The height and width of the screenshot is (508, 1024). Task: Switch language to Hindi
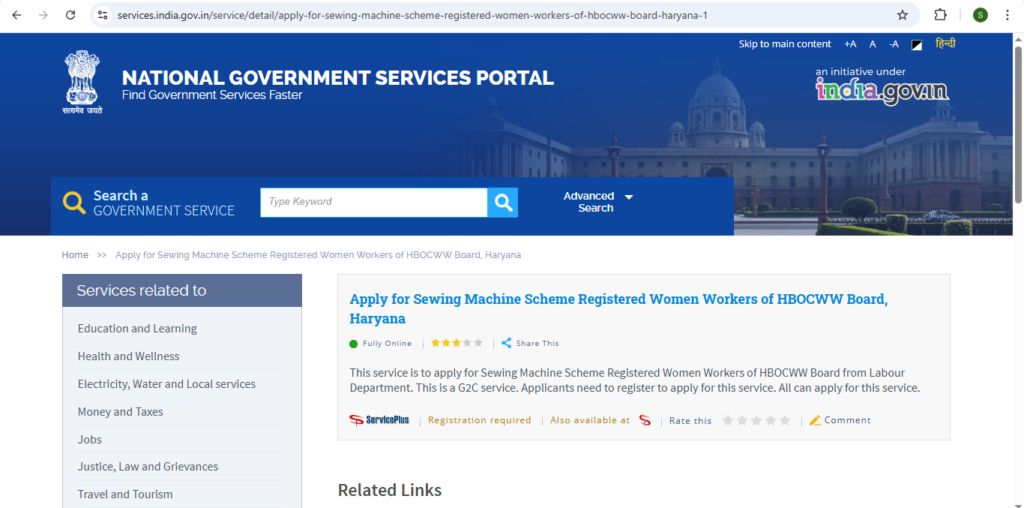(945, 44)
